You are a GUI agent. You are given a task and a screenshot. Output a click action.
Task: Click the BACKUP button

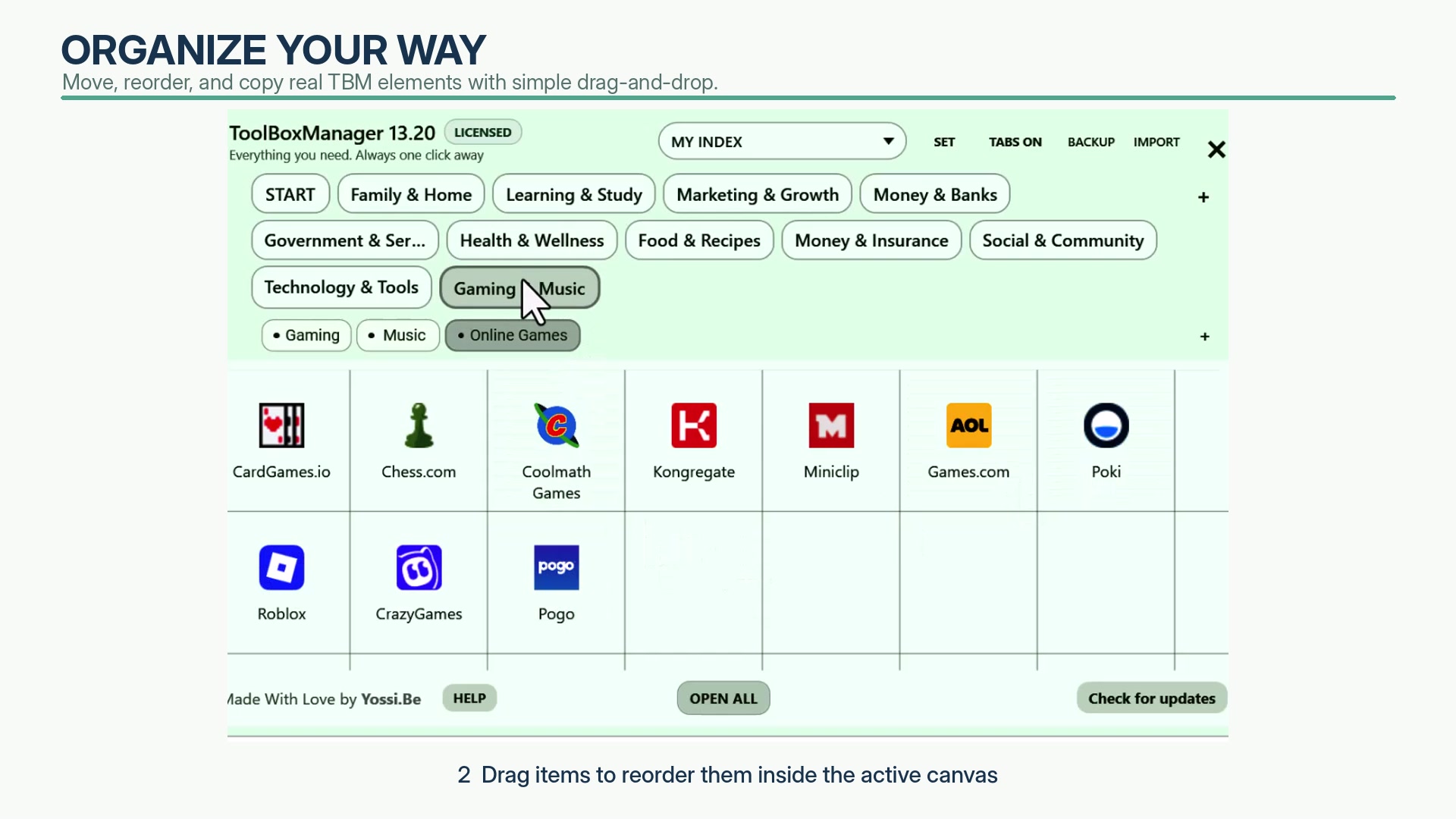(x=1091, y=142)
